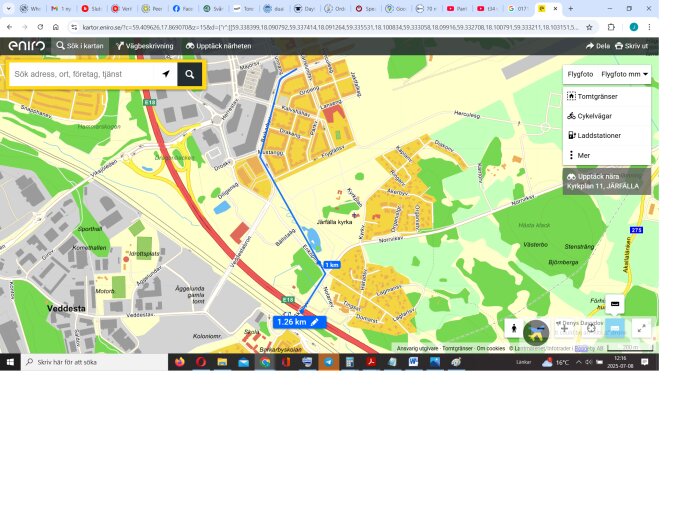This screenshot has width=700, height=525.
Task: Open Opera from the taskbar
Action: [201, 362]
